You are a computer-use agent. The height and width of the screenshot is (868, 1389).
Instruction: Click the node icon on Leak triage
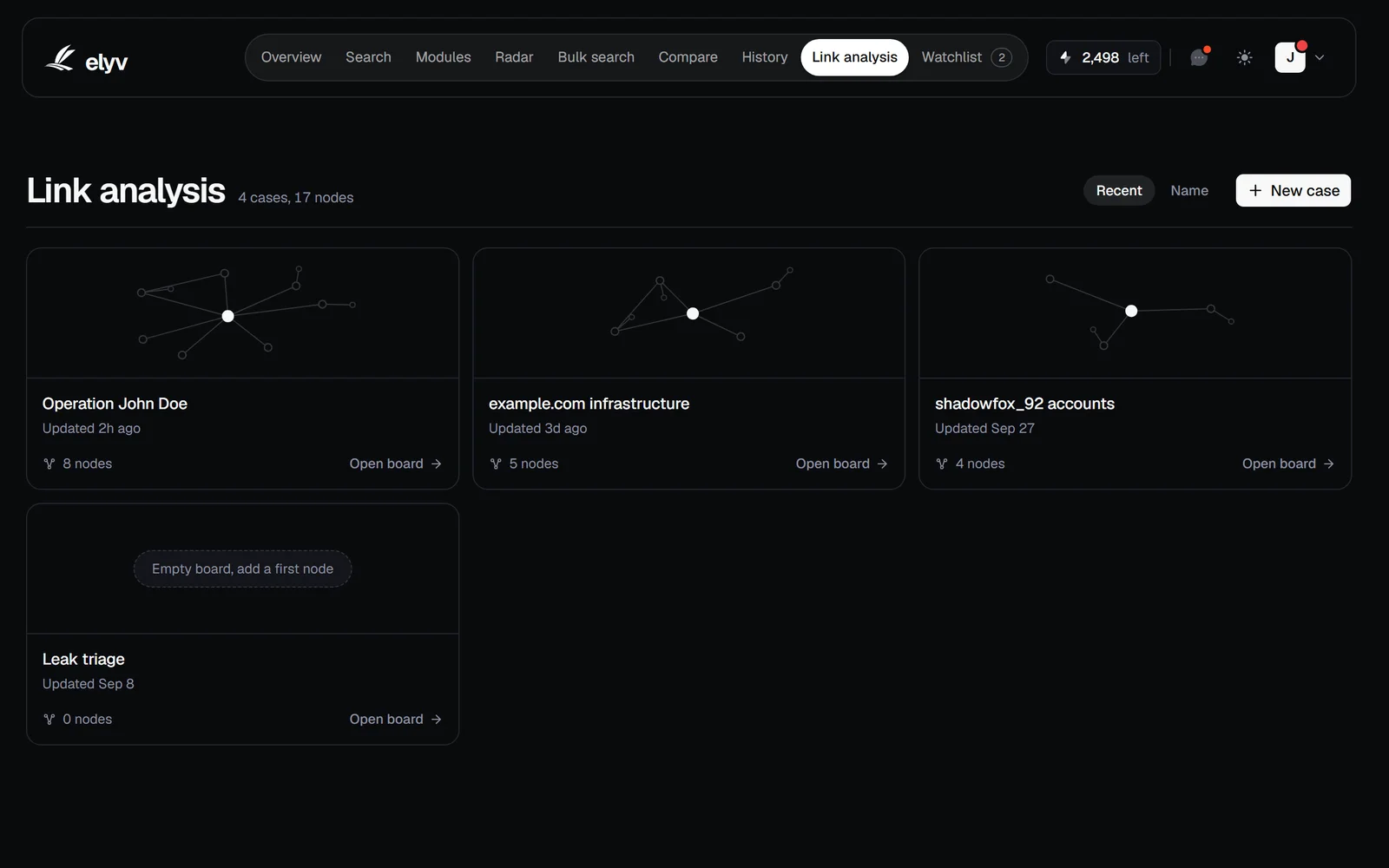click(49, 719)
